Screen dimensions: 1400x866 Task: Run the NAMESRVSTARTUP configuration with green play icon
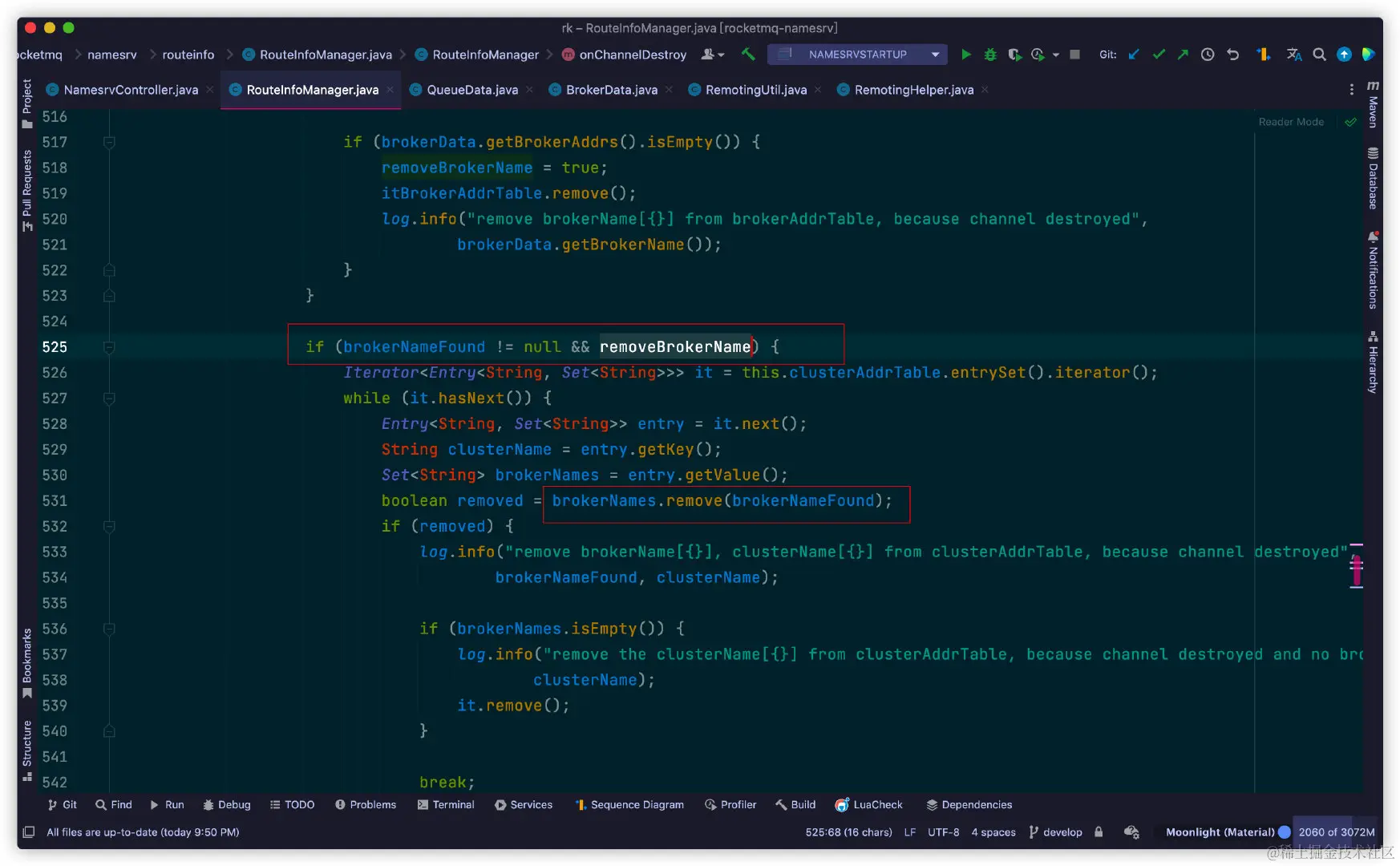(966, 55)
